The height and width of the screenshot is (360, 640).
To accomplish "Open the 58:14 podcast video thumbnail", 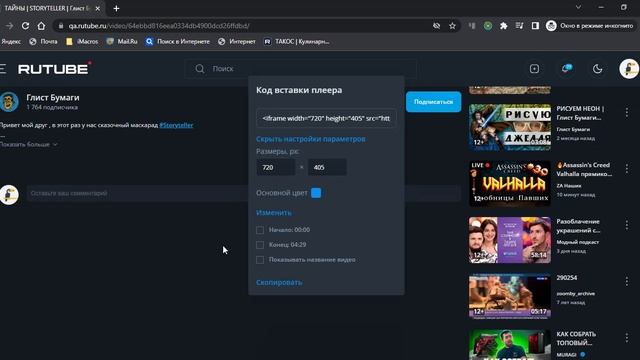I will point(510,240).
